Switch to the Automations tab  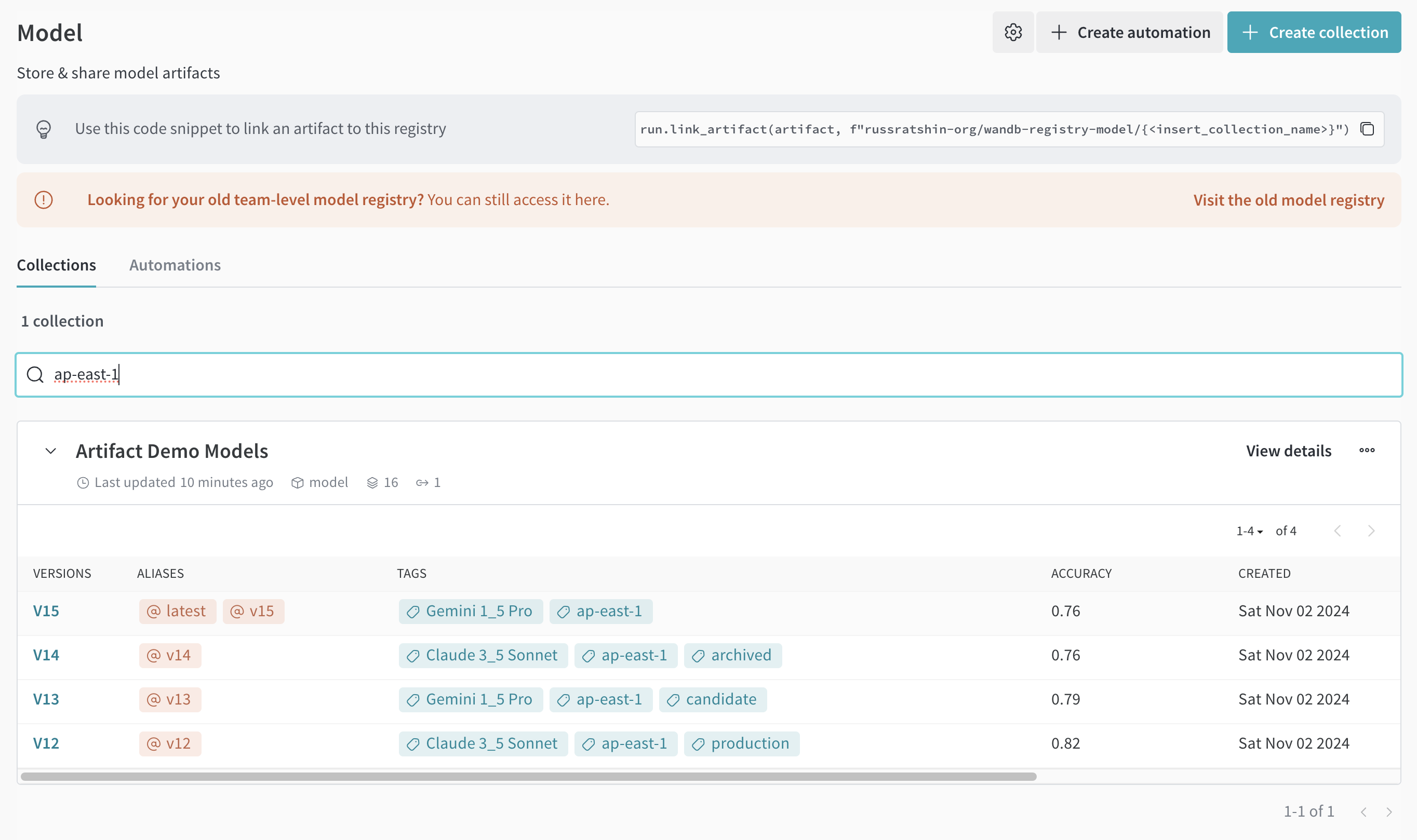click(x=175, y=265)
